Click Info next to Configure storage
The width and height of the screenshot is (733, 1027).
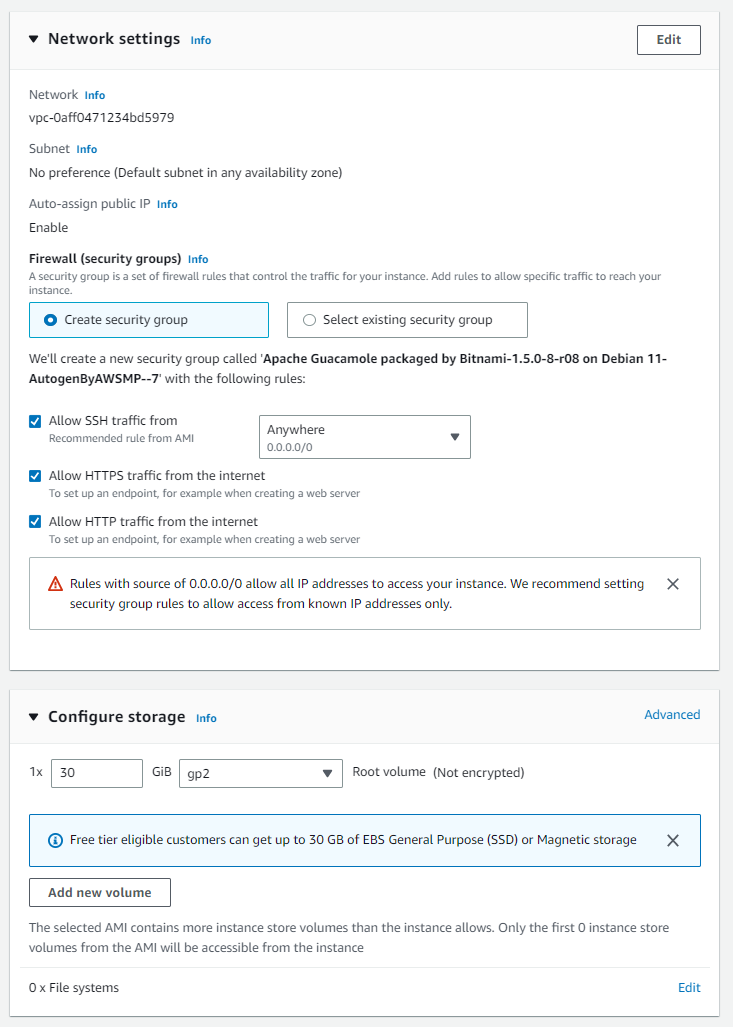tap(206, 718)
